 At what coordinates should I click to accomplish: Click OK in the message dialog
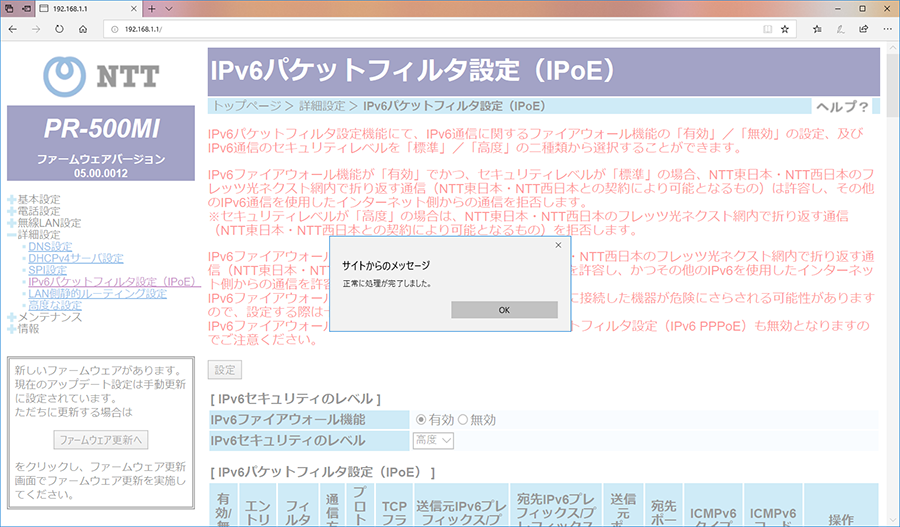point(504,310)
